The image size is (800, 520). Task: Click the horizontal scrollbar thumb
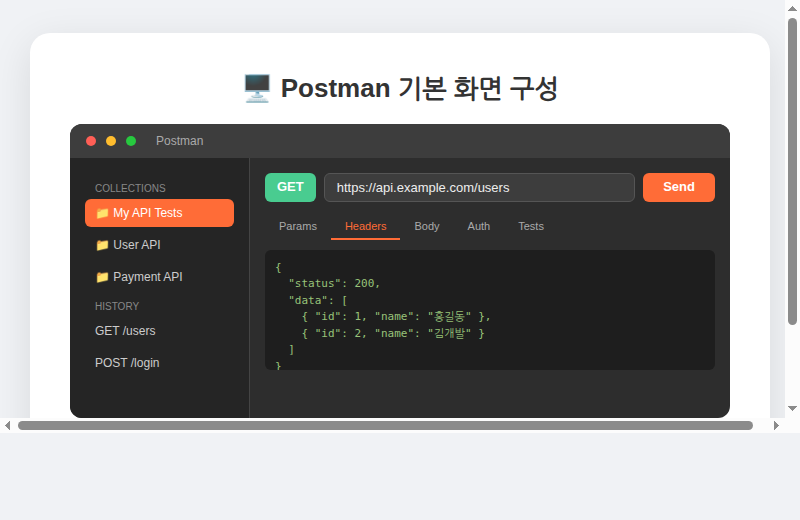coord(385,426)
